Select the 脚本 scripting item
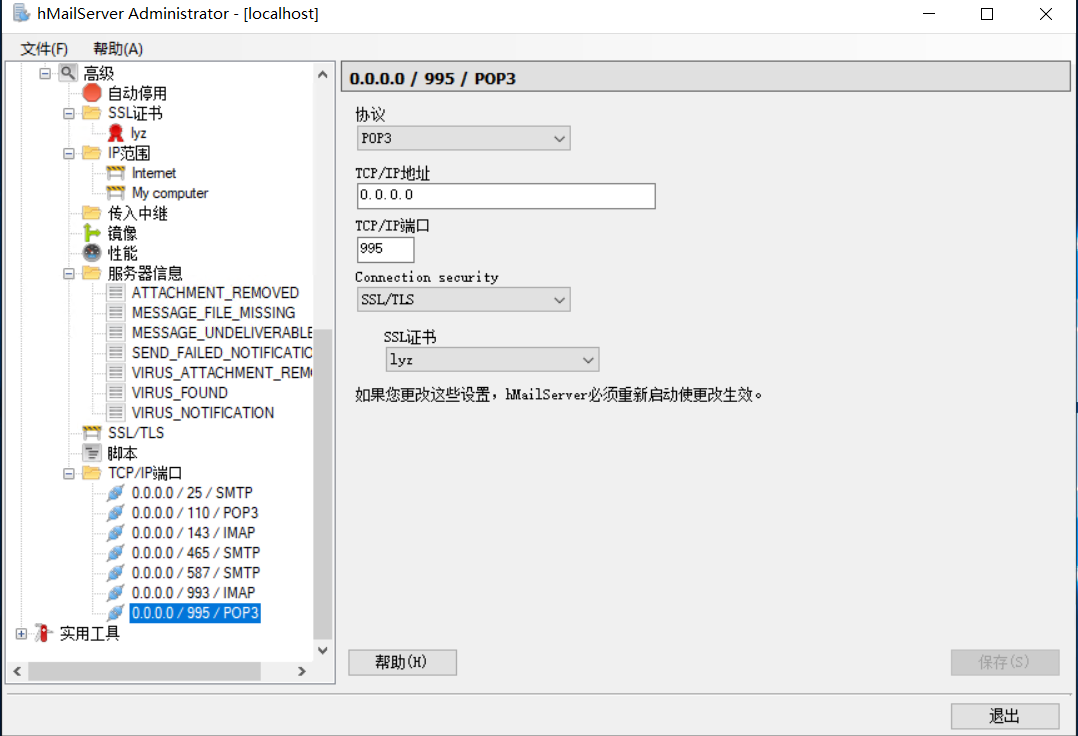Viewport: 1078px width, 736px height. [120, 452]
